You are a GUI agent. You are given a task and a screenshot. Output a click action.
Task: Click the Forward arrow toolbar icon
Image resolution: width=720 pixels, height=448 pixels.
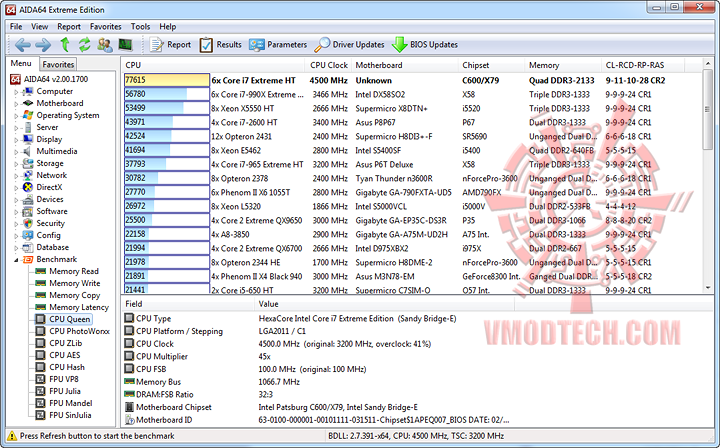(43, 45)
